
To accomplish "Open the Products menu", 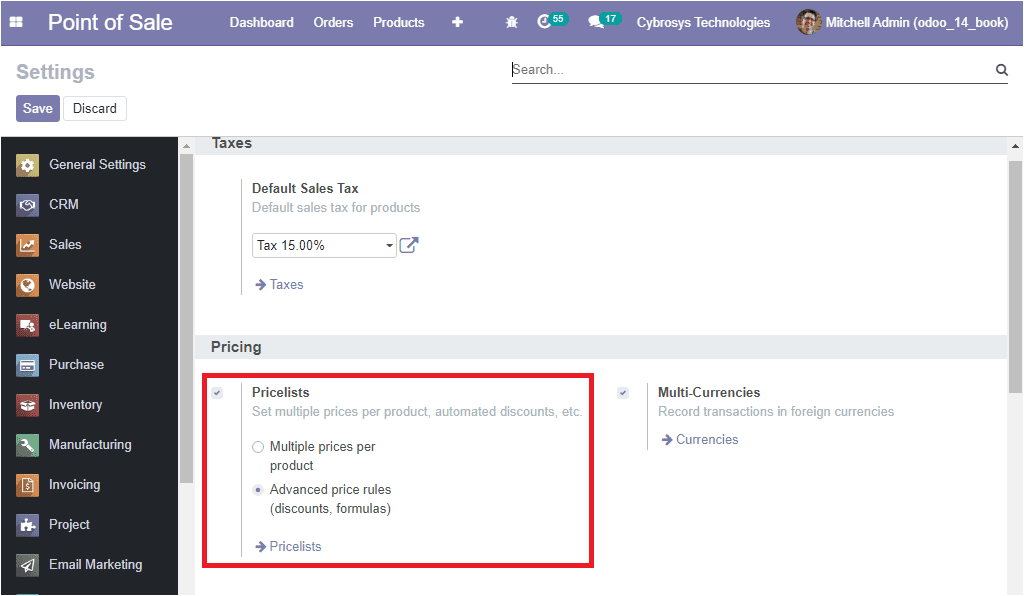I will point(398,22).
